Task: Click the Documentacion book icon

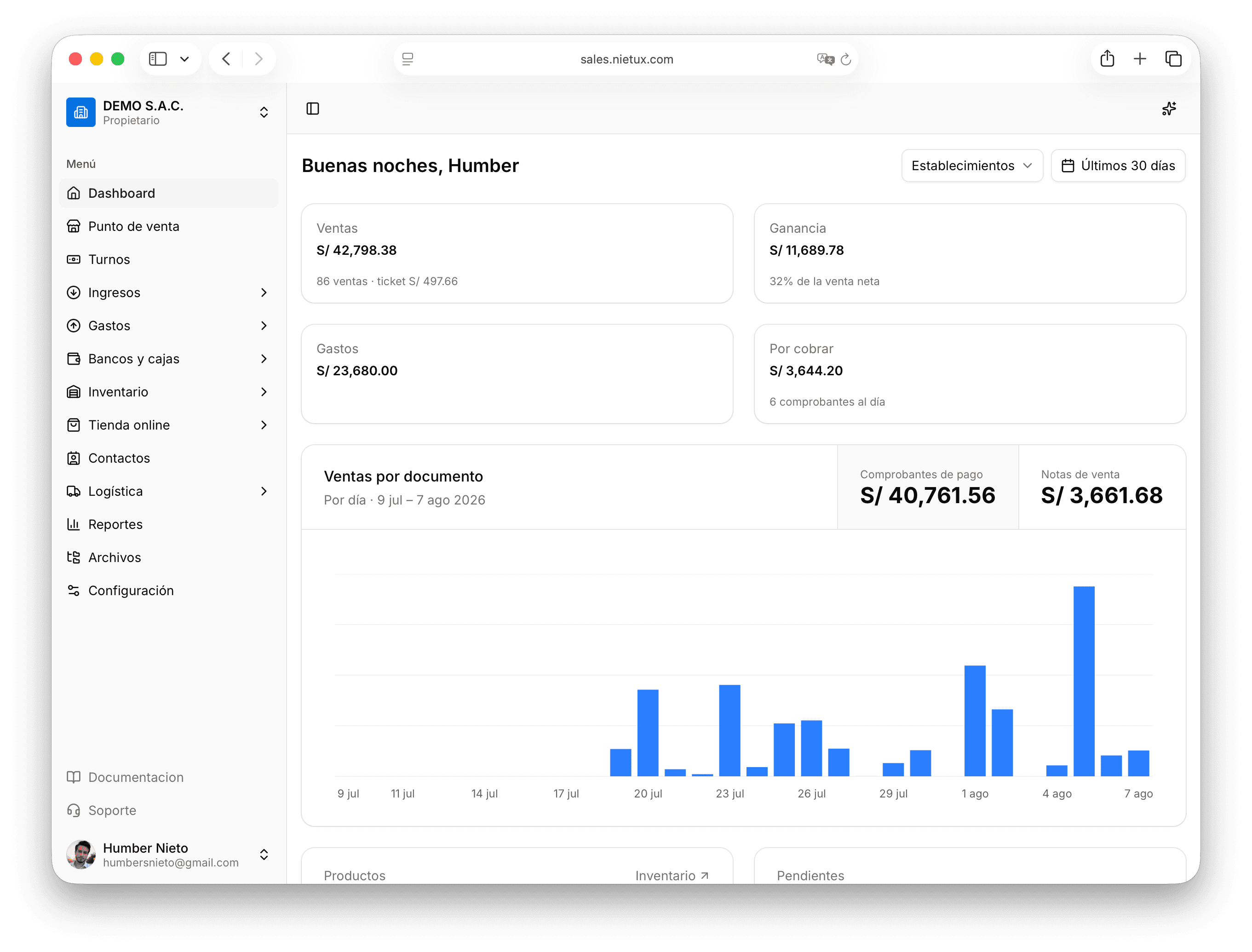Action: (74, 777)
